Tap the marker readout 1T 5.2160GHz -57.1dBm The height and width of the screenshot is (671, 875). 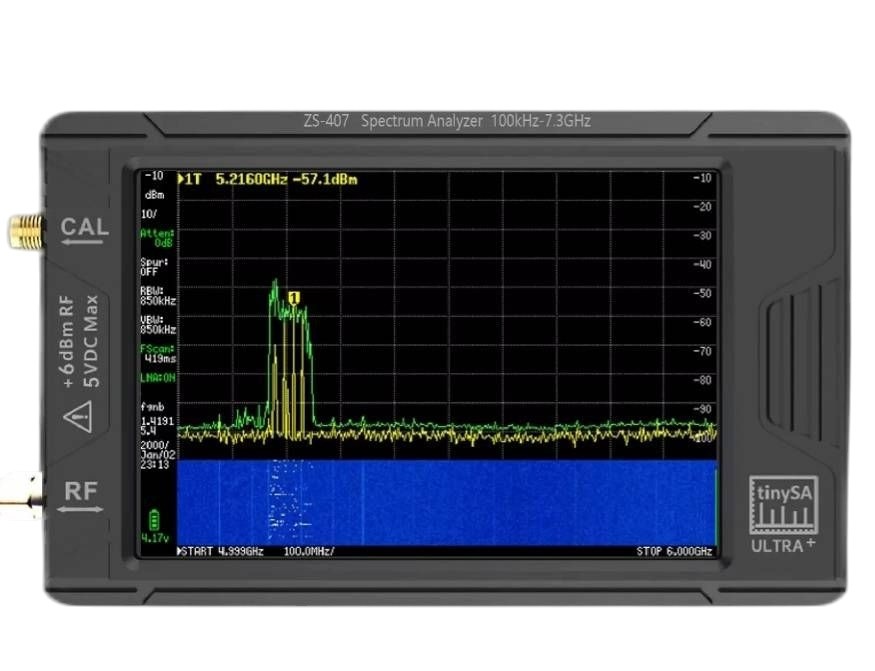[x=268, y=179]
